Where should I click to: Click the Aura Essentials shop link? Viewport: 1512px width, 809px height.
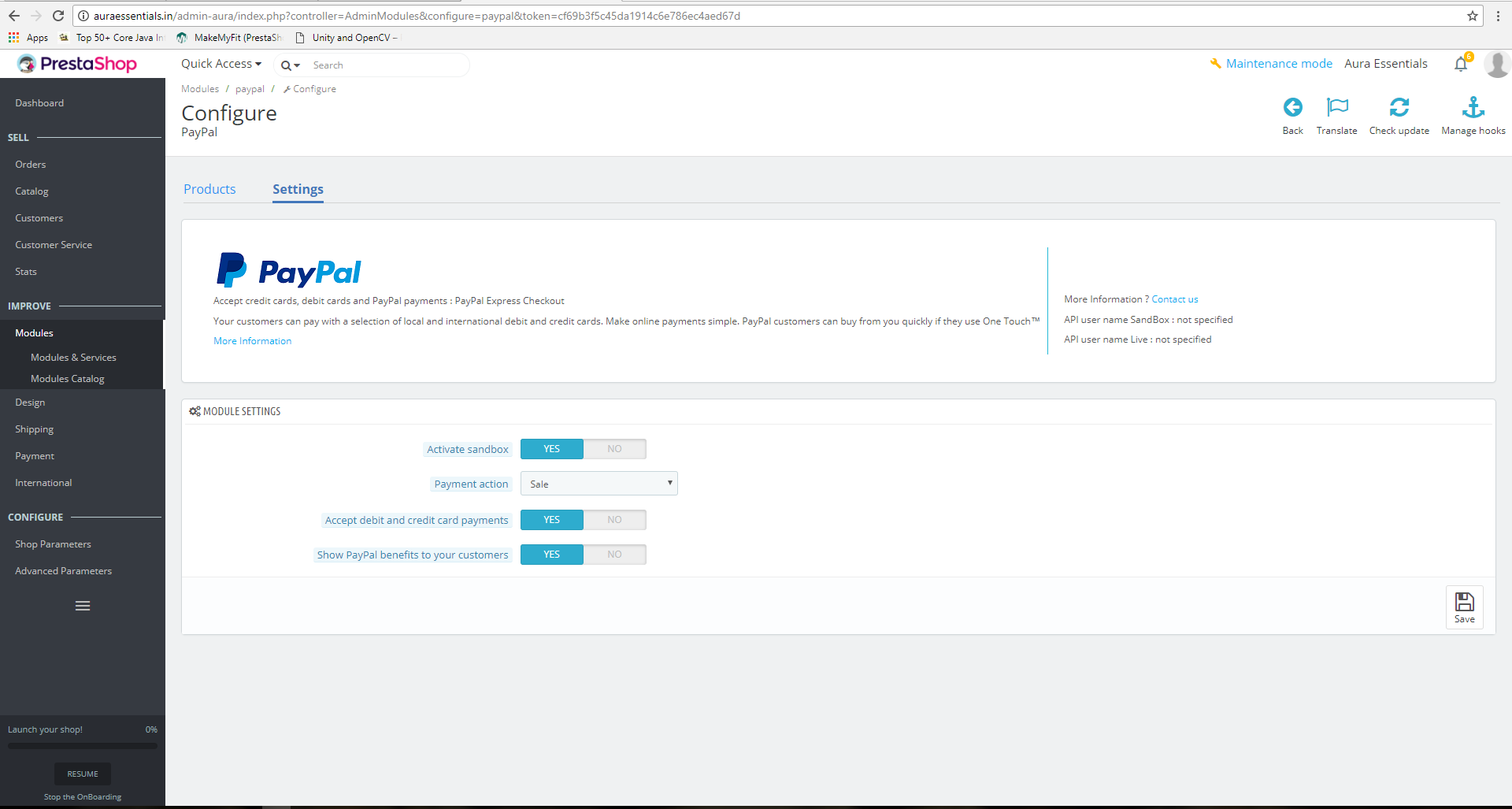1386,64
